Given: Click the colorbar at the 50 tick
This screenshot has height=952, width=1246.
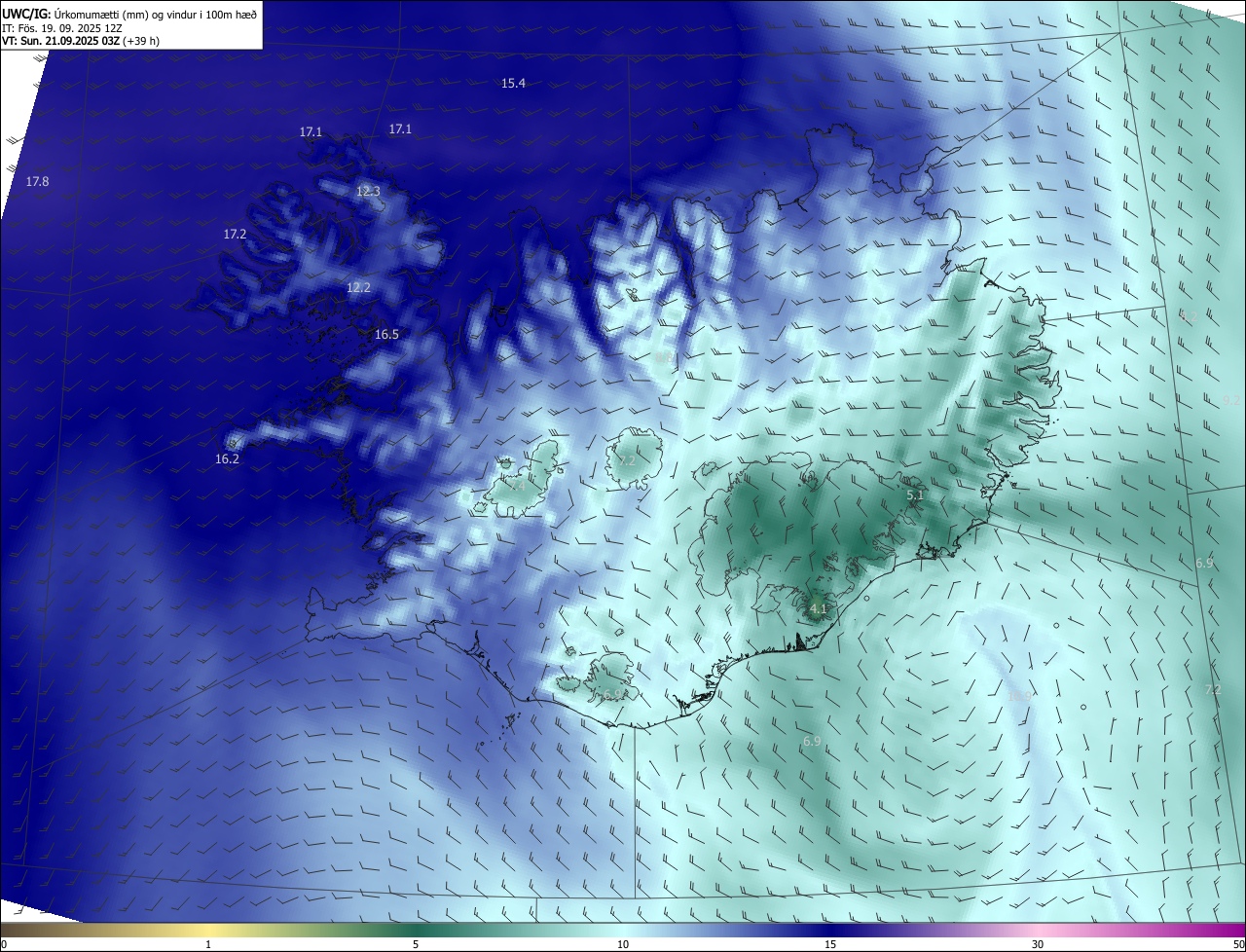Looking at the screenshot, I should click(x=1238, y=944).
